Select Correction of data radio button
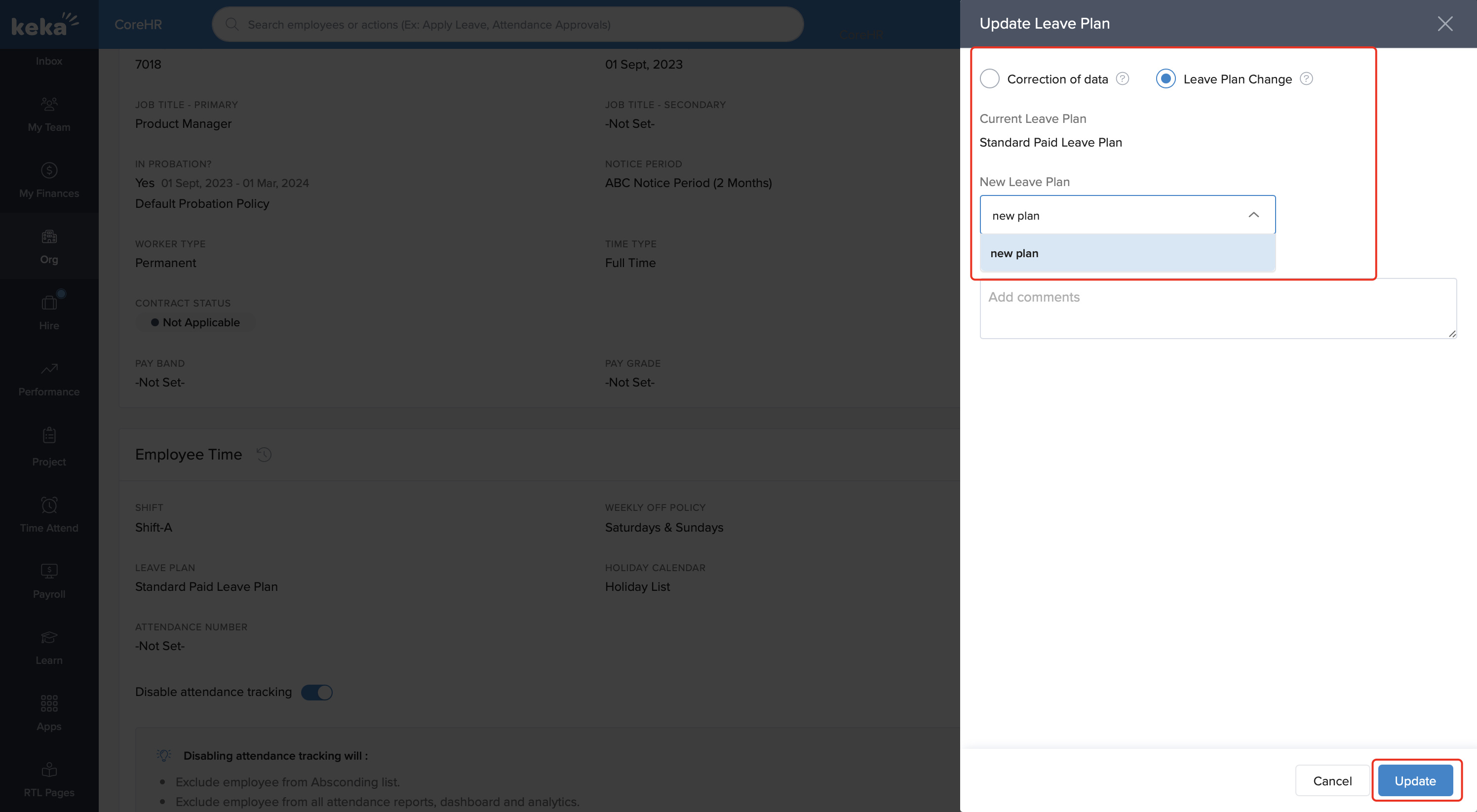 pos(990,78)
